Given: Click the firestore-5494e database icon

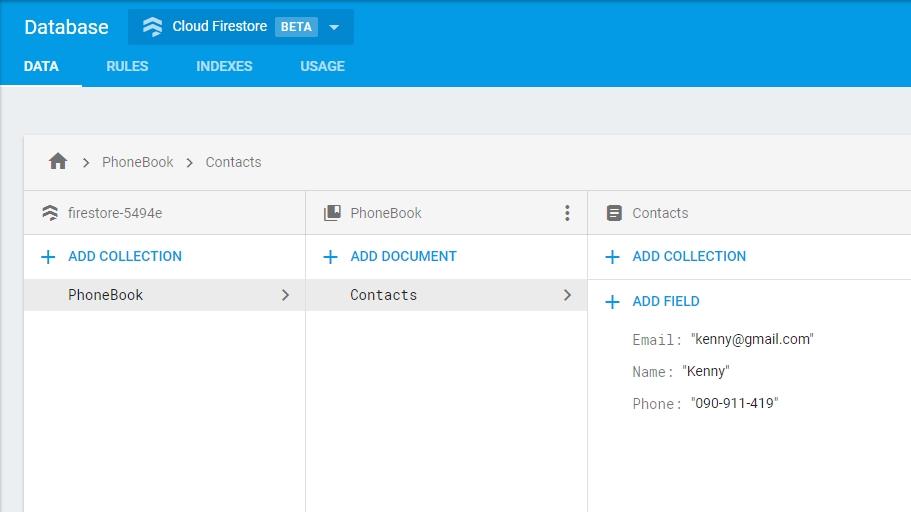Looking at the screenshot, I should 49,213.
